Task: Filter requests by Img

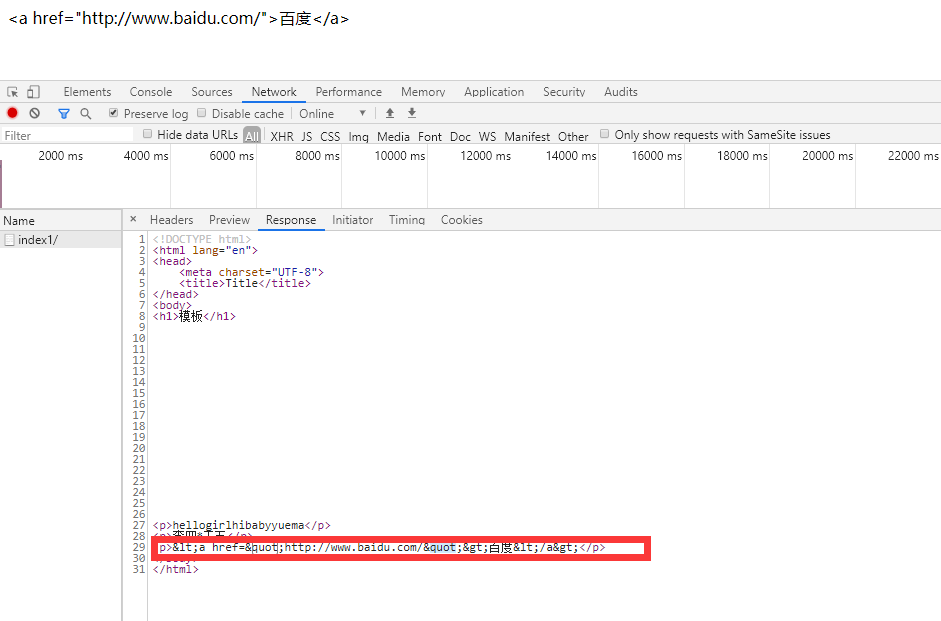Action: pos(358,136)
